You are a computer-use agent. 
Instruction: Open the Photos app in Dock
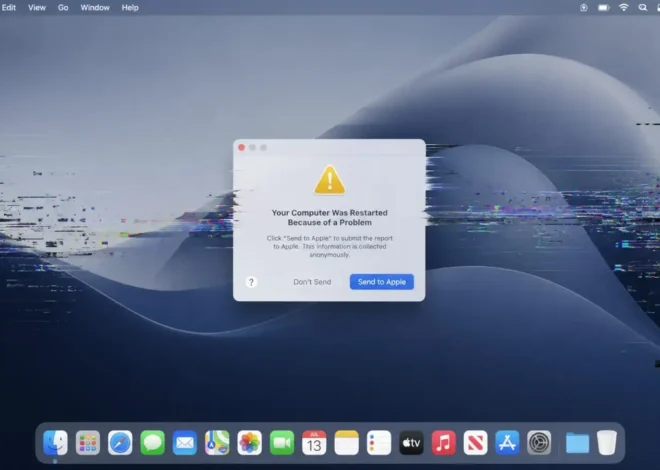point(249,443)
